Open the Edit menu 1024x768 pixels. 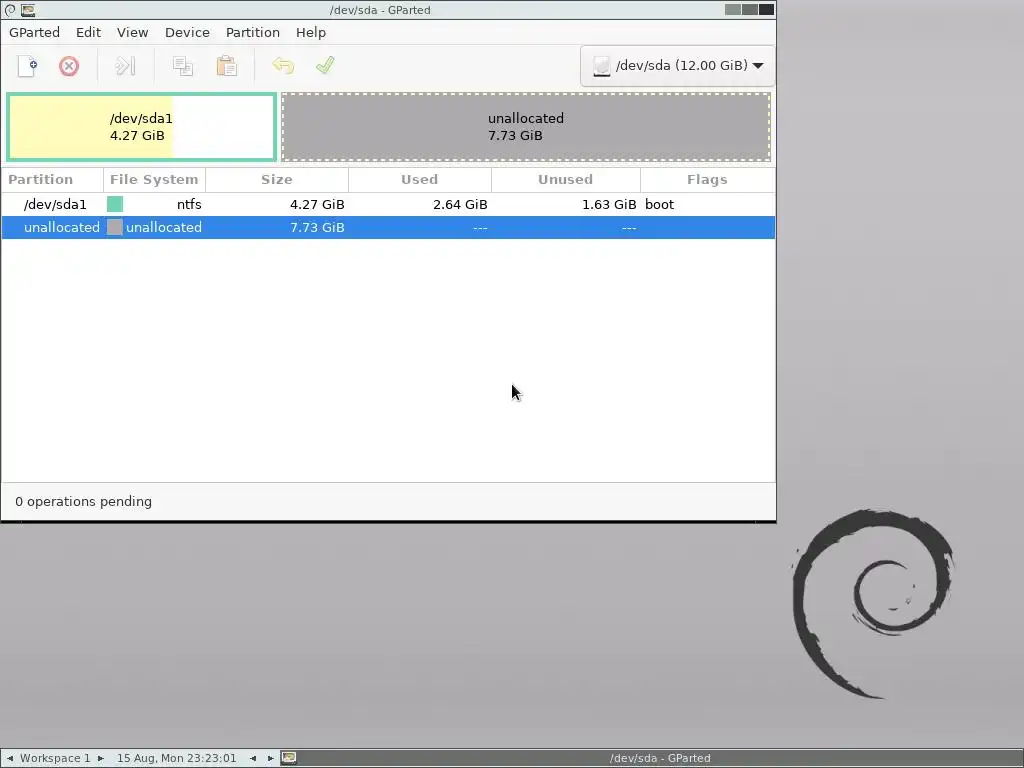[88, 33]
